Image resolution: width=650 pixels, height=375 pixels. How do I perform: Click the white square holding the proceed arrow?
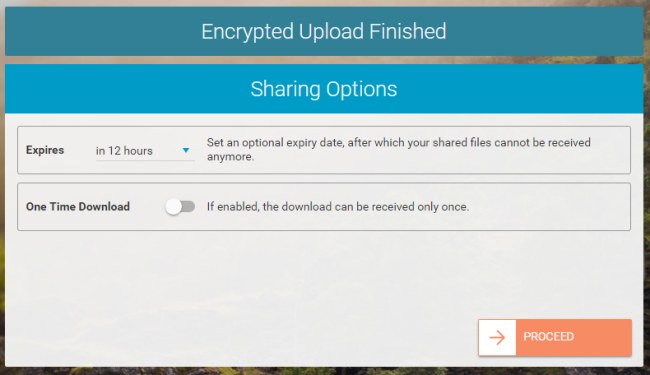pos(497,337)
